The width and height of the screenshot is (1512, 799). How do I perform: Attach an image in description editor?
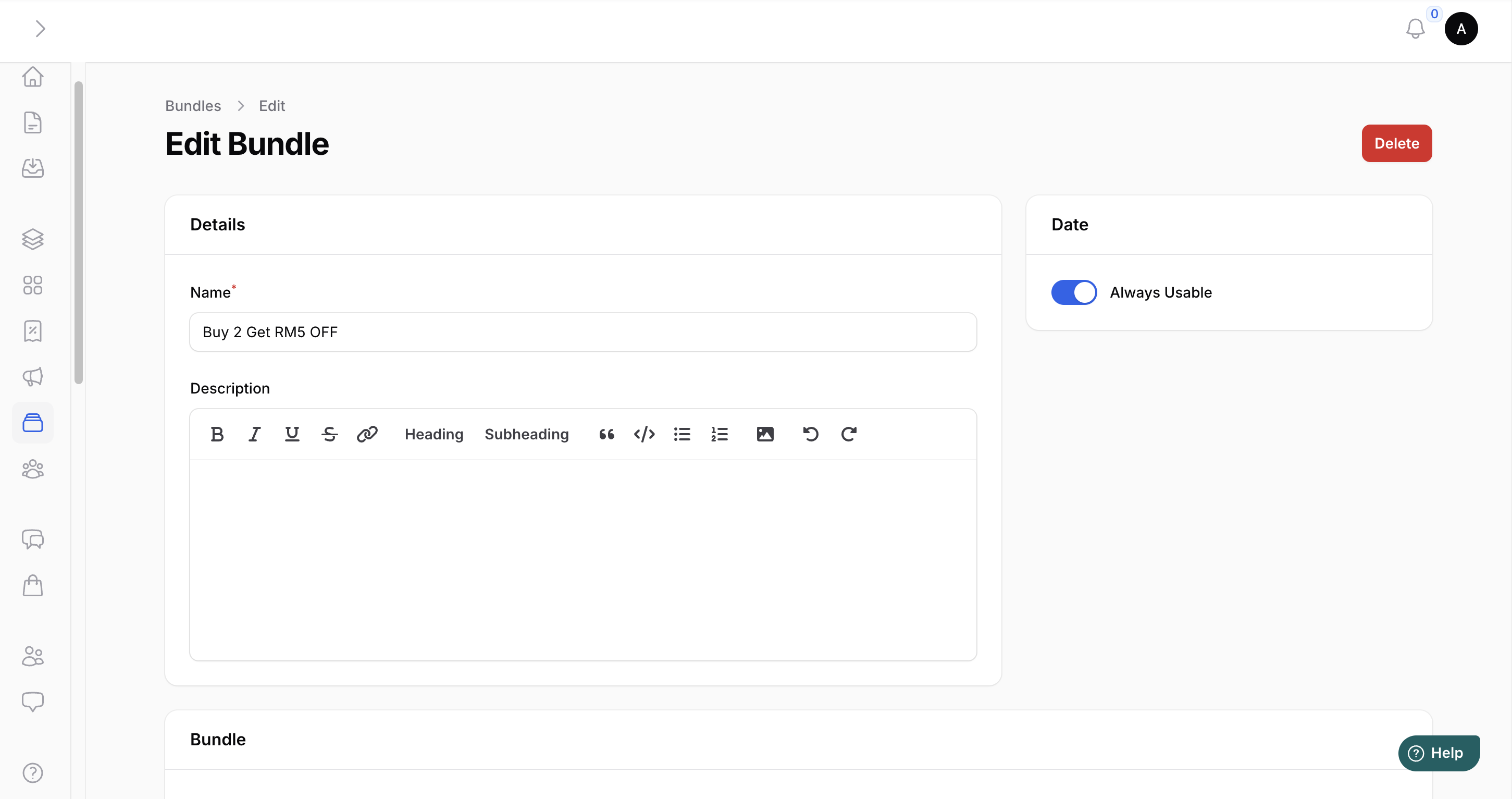[x=765, y=434]
